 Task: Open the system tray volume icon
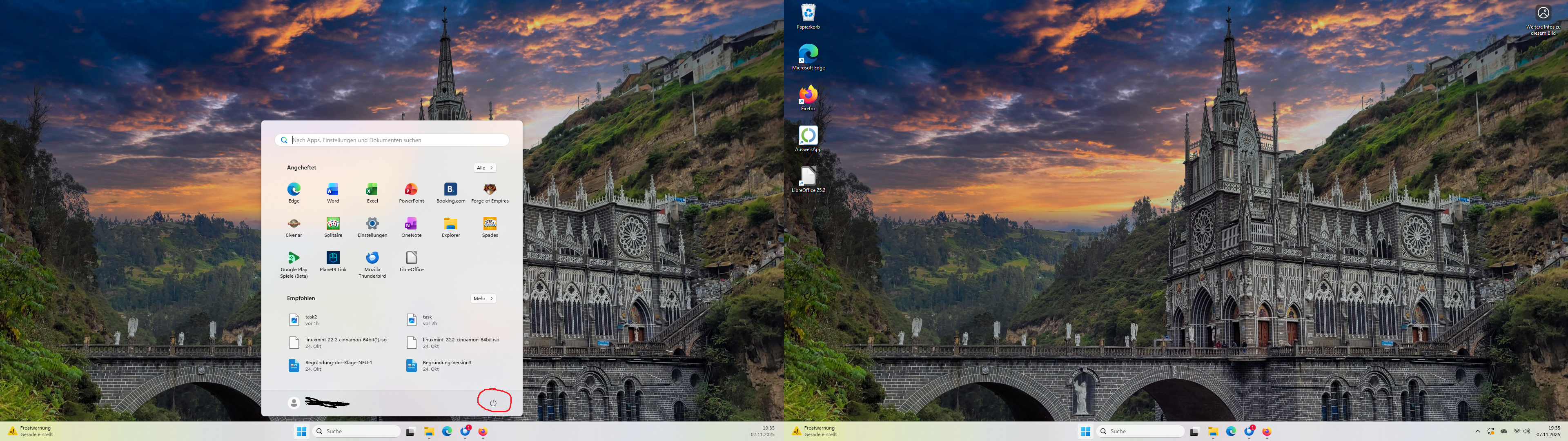pyautogui.click(x=1527, y=431)
